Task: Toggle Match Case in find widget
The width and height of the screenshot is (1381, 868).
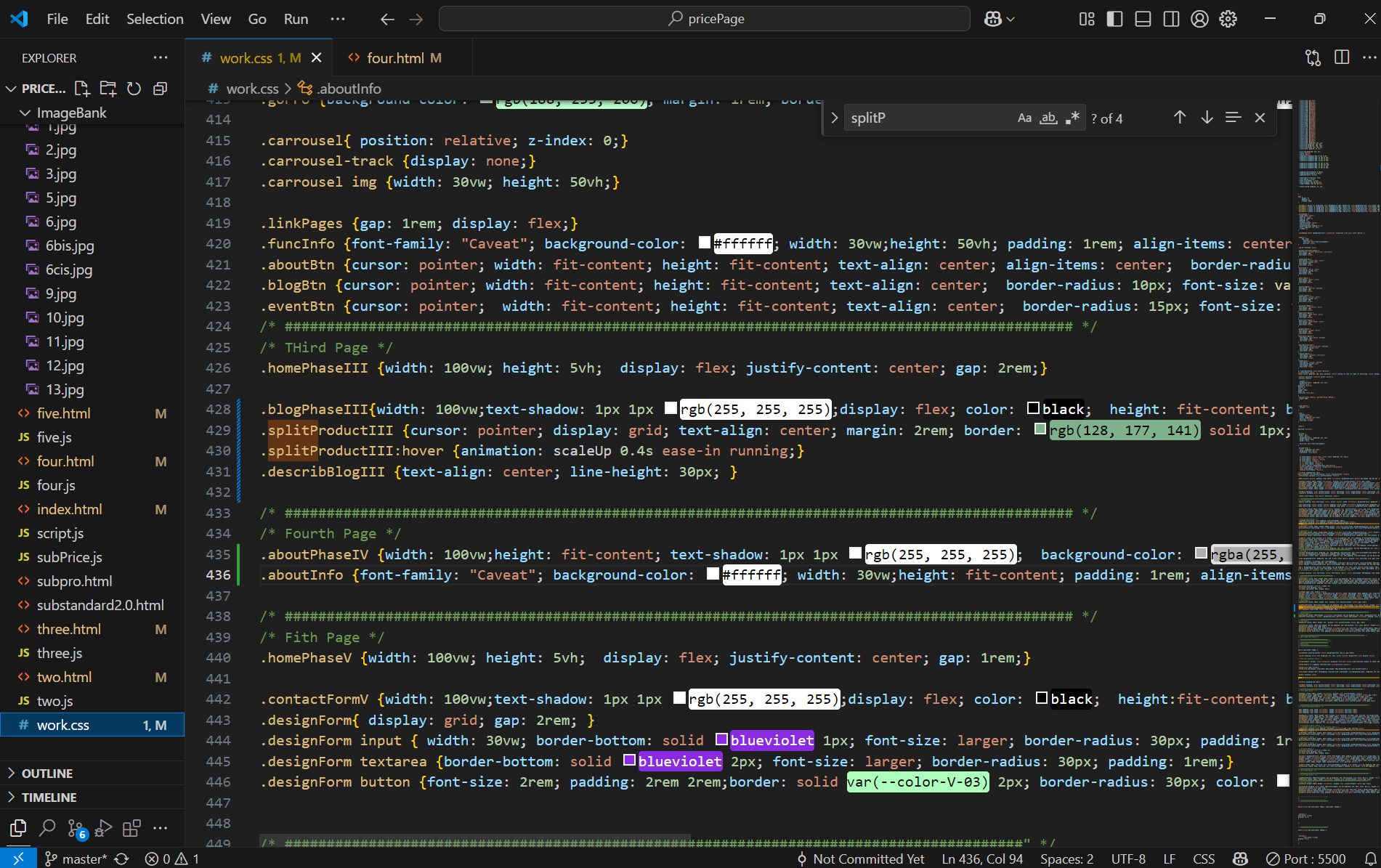Action: coord(1024,118)
